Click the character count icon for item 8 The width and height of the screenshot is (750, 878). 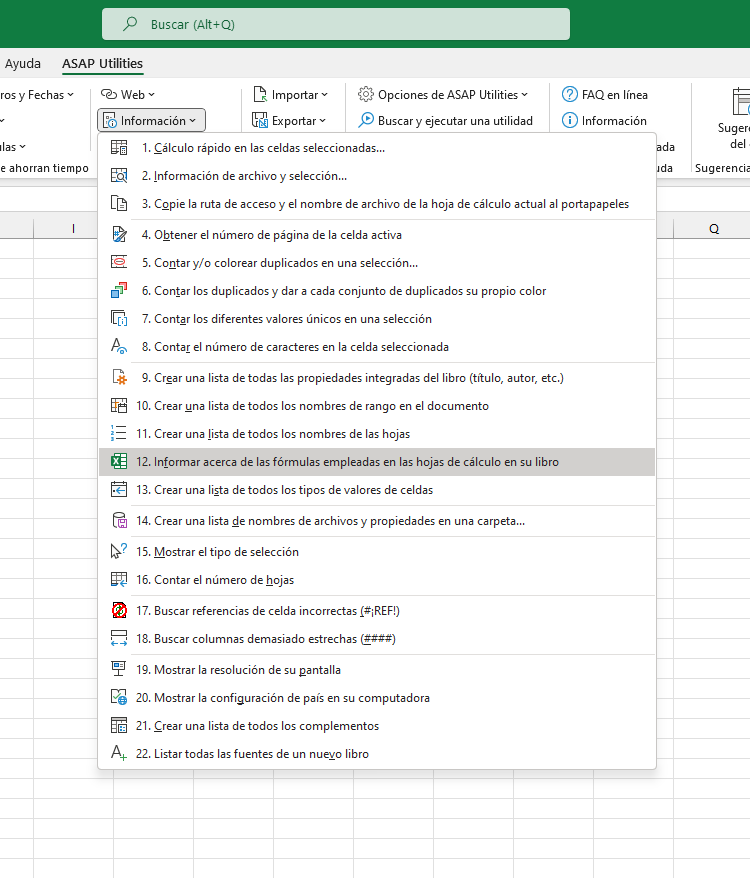click(x=119, y=347)
